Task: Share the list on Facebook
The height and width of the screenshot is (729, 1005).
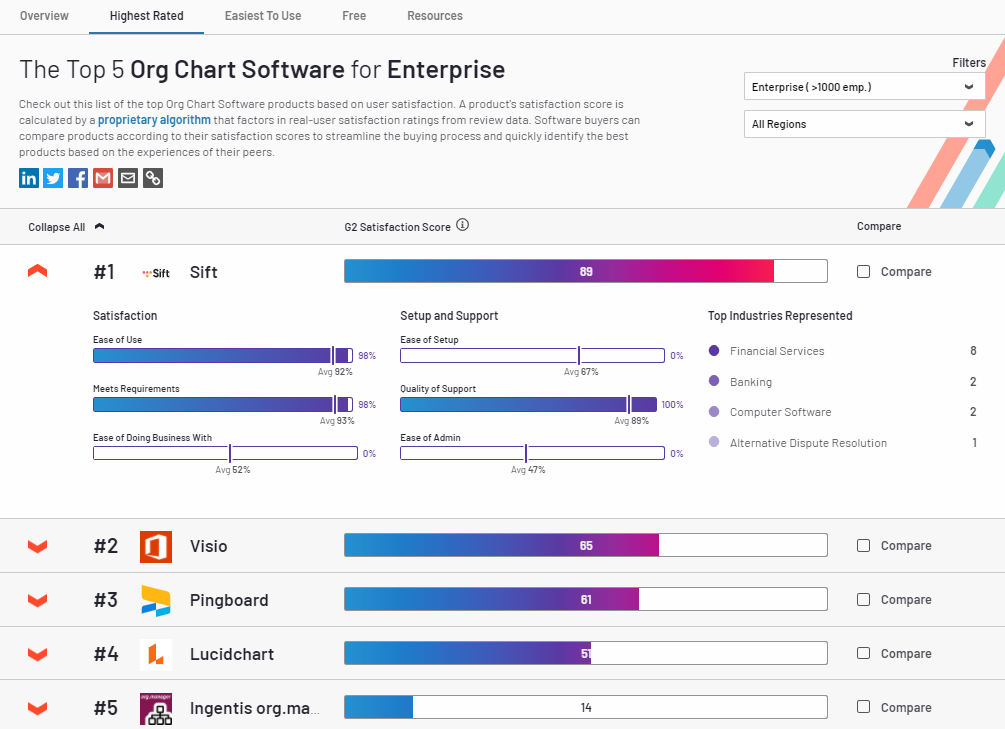Action: (78, 178)
